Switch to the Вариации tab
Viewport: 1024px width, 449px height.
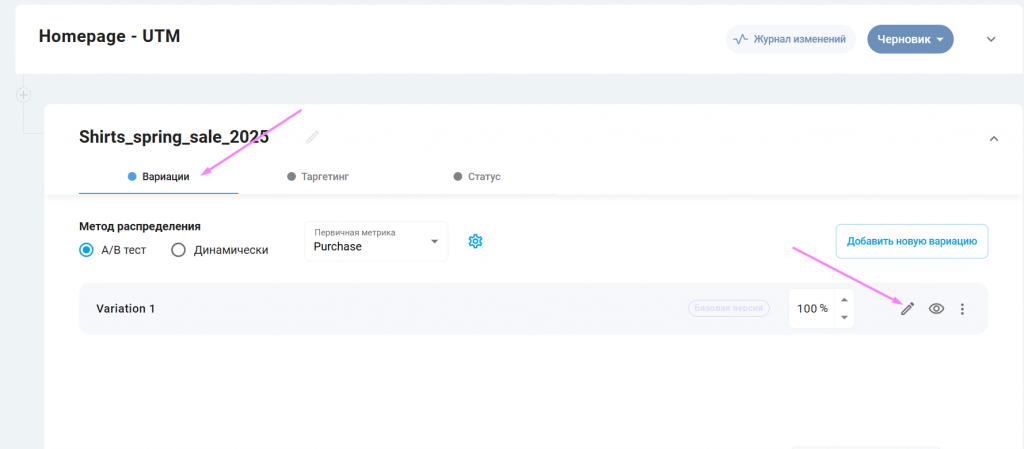point(158,176)
